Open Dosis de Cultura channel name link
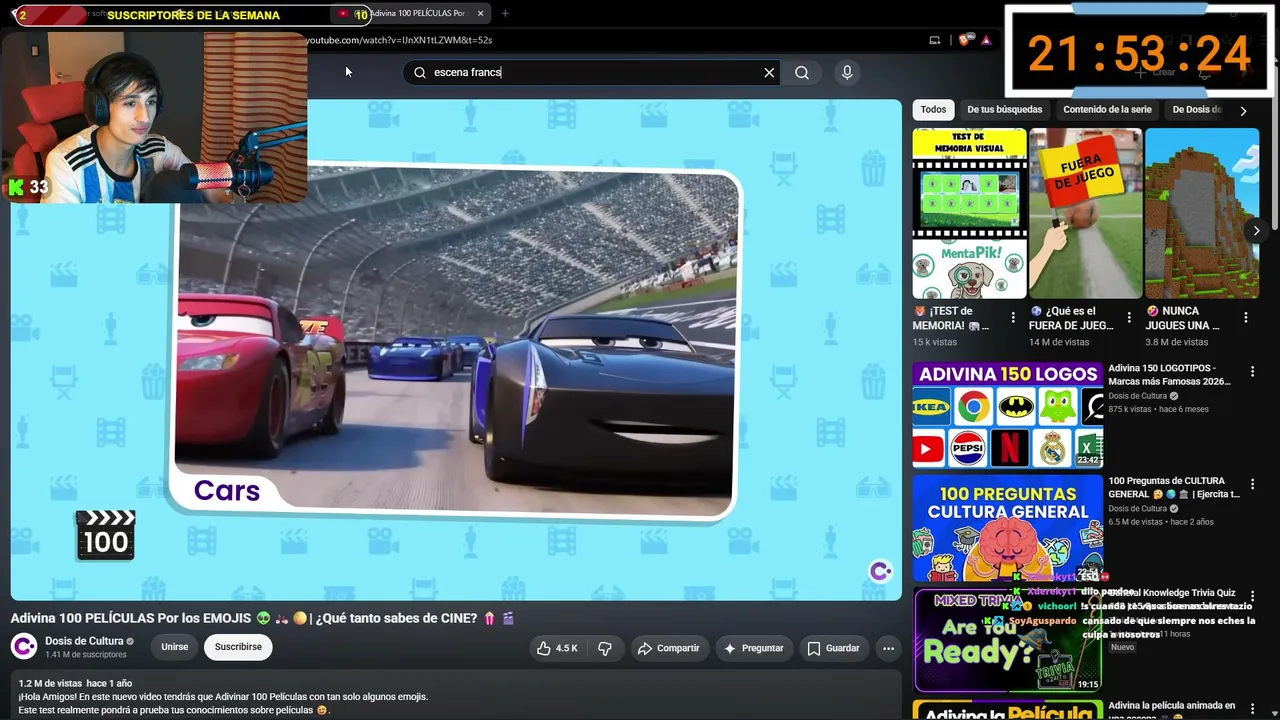 [x=84, y=641]
